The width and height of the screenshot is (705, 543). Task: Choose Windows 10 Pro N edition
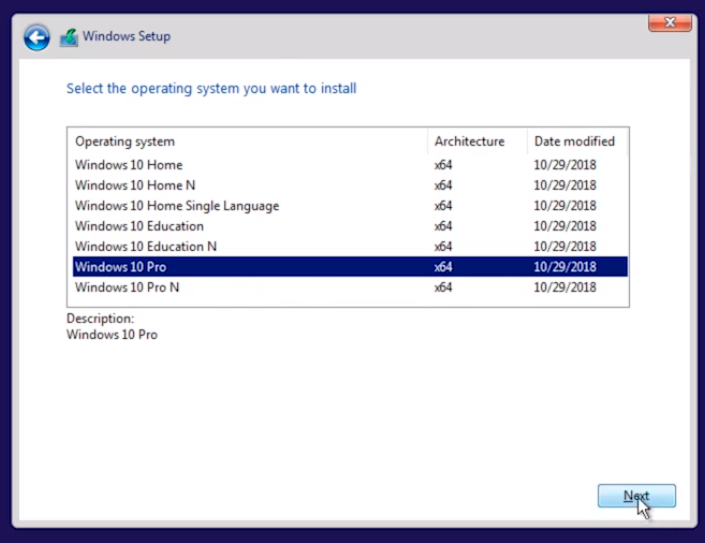pyautogui.click(x=127, y=288)
